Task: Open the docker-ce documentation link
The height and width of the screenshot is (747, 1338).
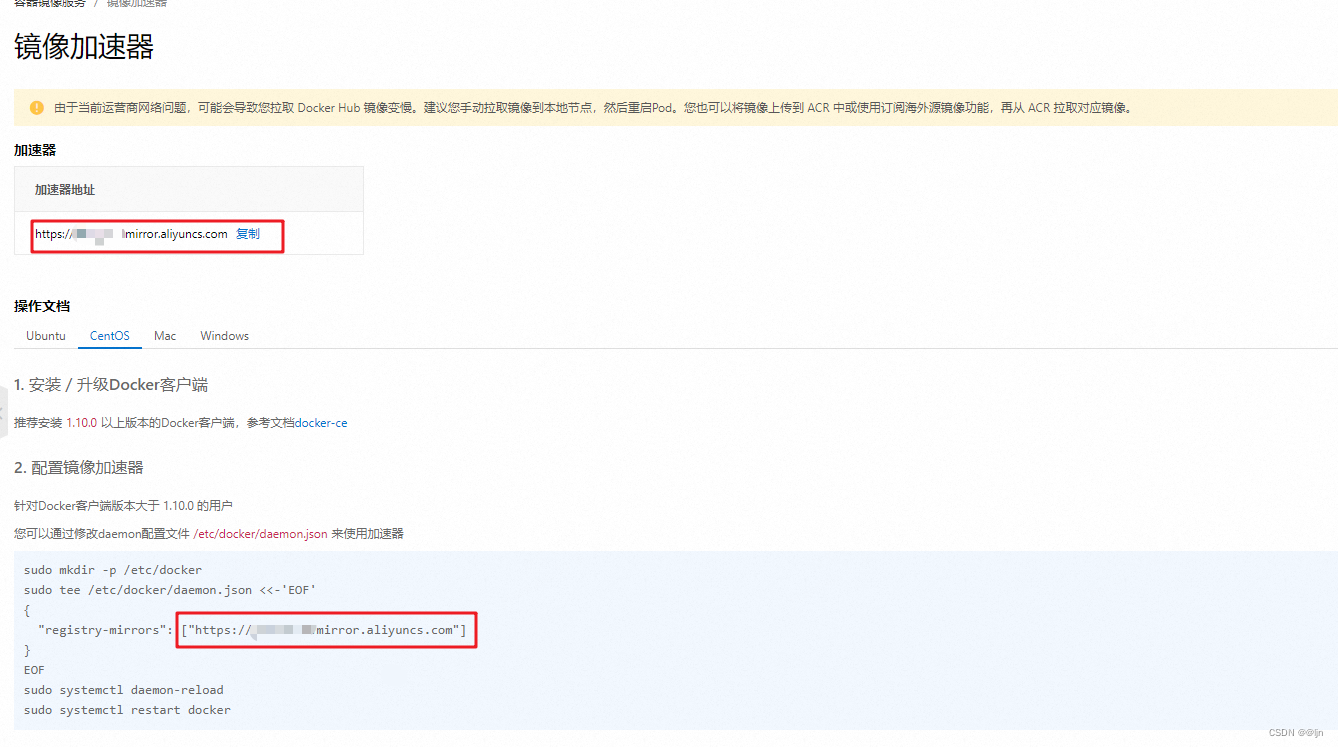Action: click(x=321, y=423)
